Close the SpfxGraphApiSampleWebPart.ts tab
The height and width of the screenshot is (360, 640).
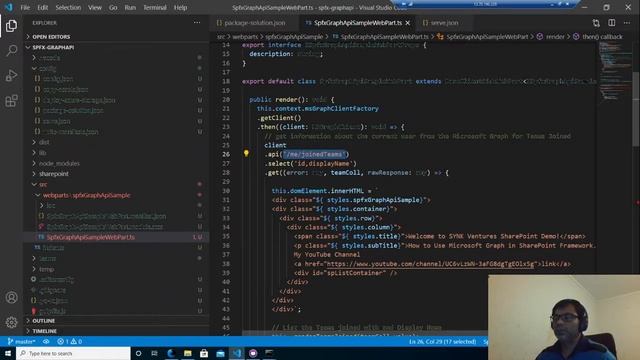[x=407, y=23]
